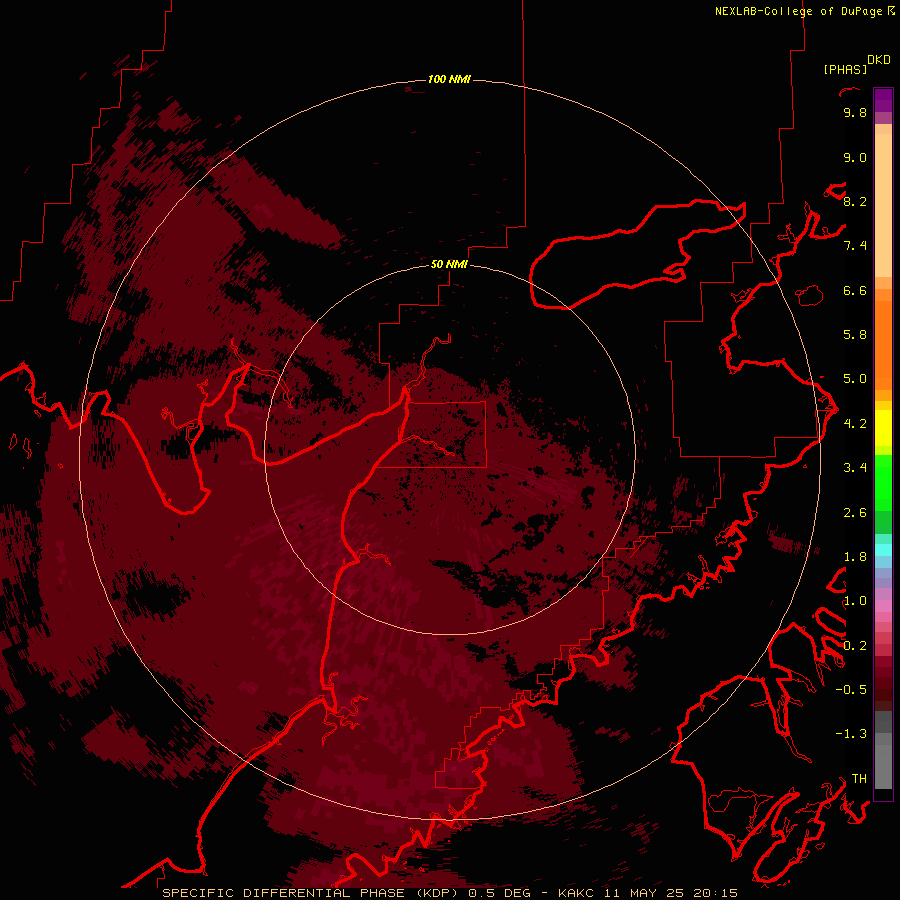Screen dimensions: 900x900
Task: Click the 50 NMI range ring label
Action: click(x=449, y=264)
